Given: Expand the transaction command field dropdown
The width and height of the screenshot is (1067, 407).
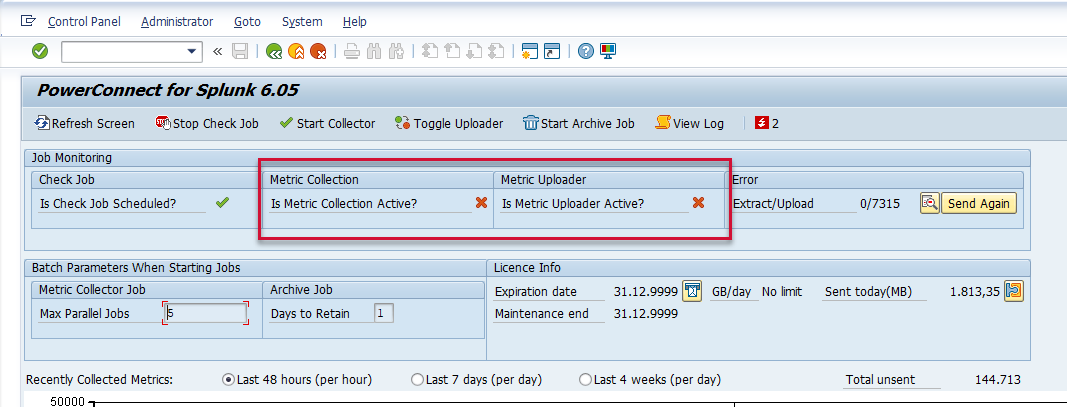Looking at the screenshot, I should click(x=193, y=51).
